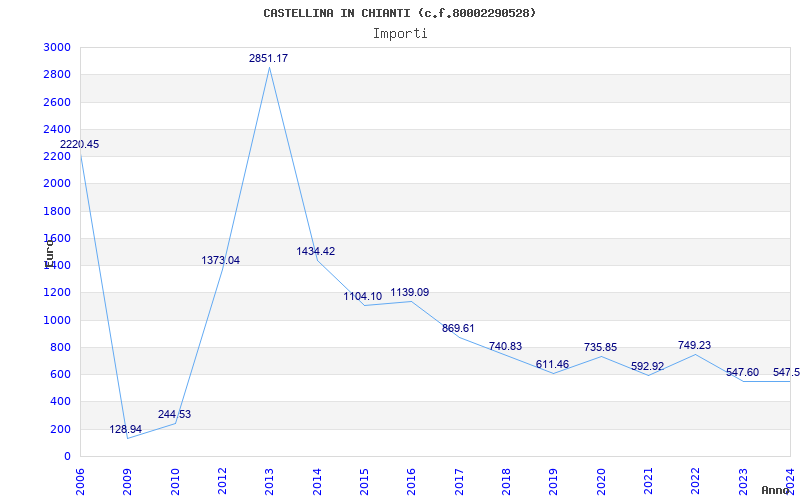Click the 735.85 data label
This screenshot has width=800, height=500.
pos(600,347)
